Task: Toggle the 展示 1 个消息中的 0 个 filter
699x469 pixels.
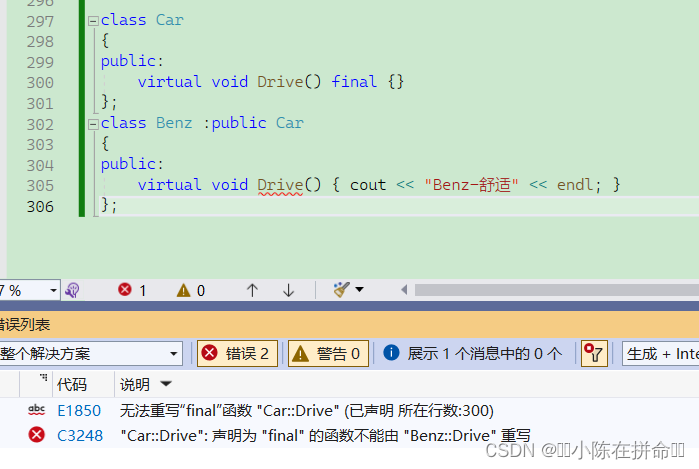Action: tap(473, 354)
